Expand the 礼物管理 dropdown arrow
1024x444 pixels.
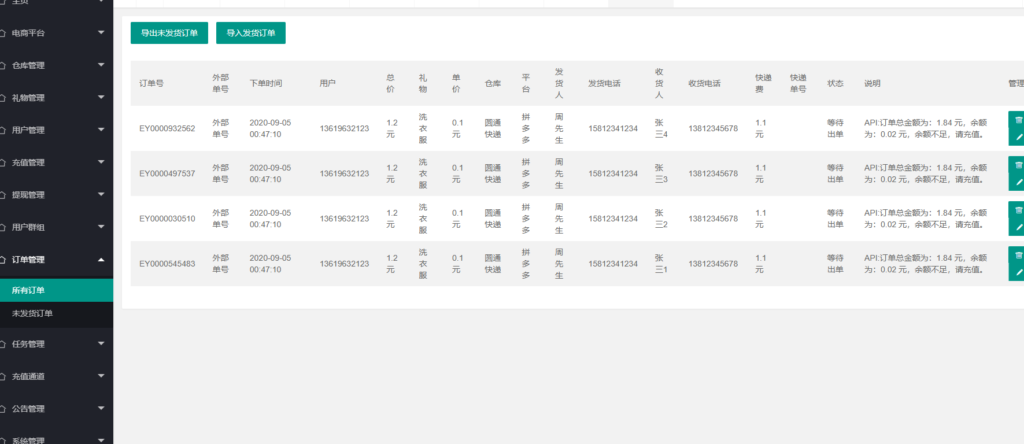(x=101, y=98)
